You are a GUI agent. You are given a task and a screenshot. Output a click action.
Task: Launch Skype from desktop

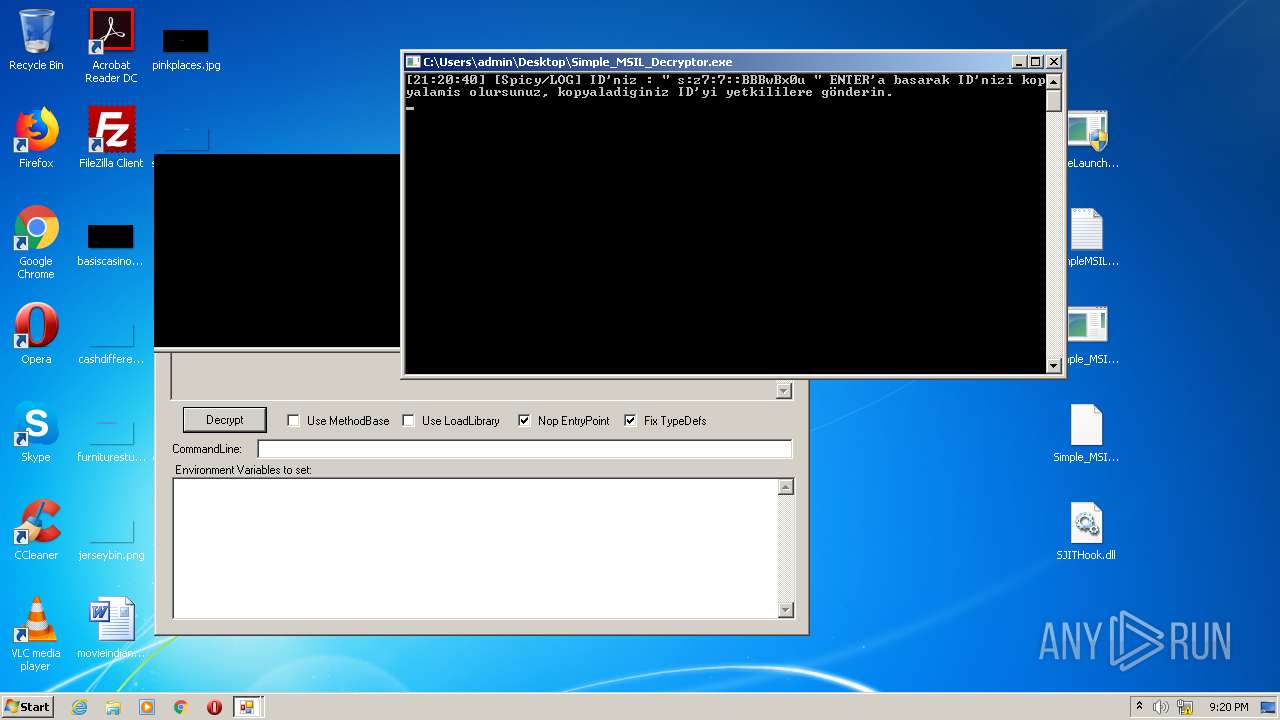pyautogui.click(x=36, y=432)
